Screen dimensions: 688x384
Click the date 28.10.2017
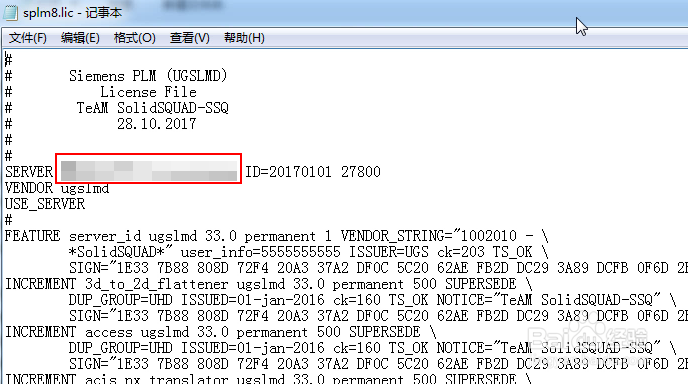coord(157,124)
